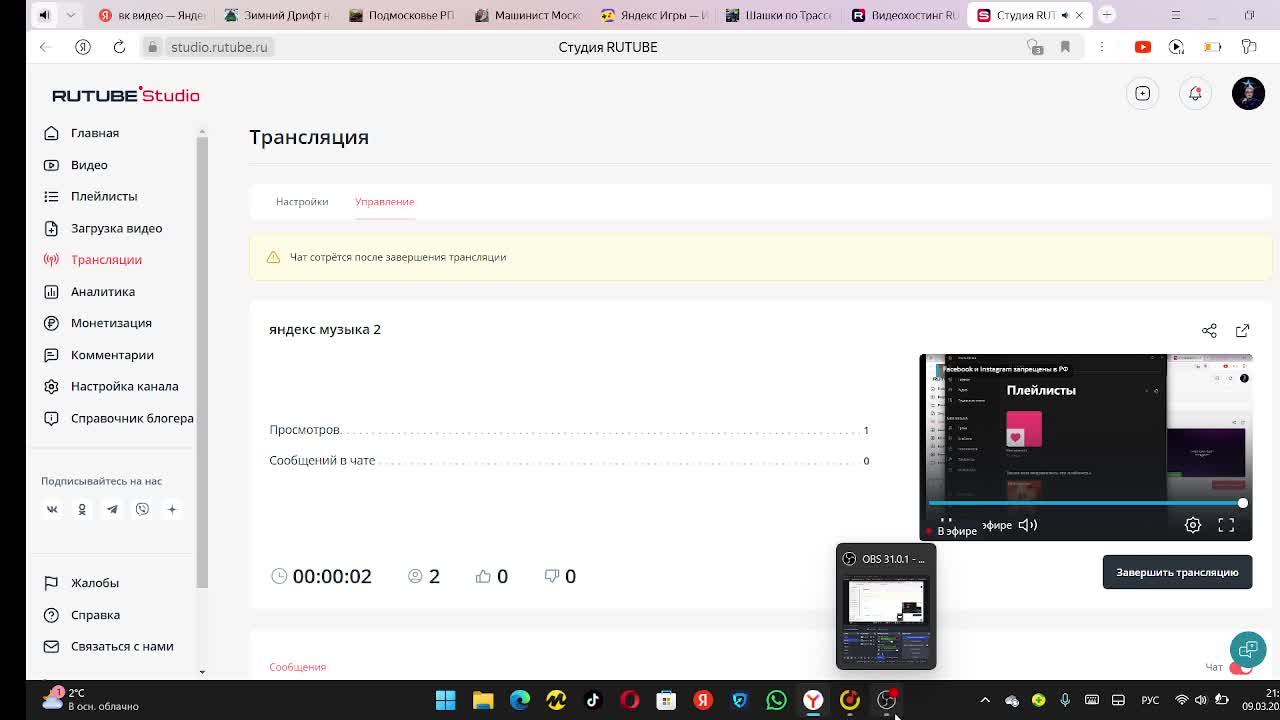Open Загрузка видео in sidebar
The image size is (1280, 720).
pyautogui.click(x=116, y=228)
